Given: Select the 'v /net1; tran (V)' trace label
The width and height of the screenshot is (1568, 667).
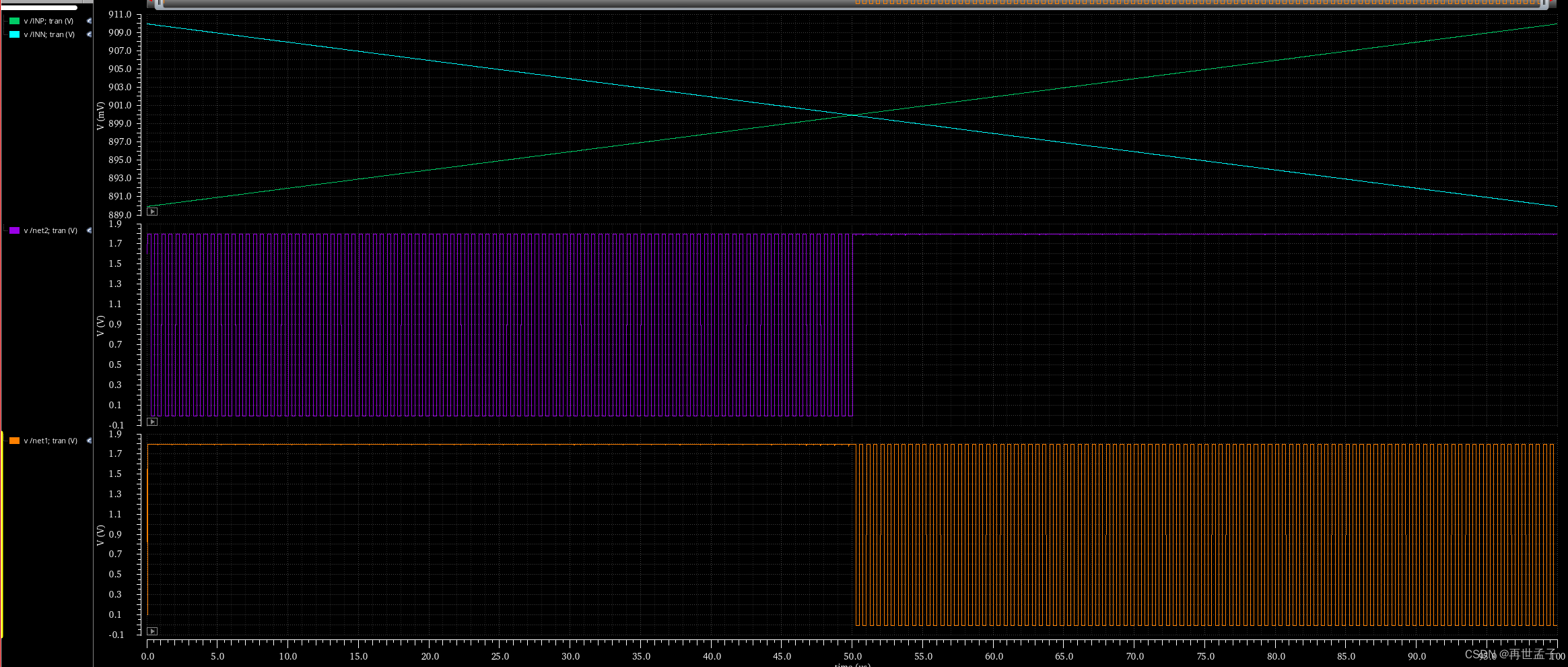Looking at the screenshot, I should pos(50,441).
